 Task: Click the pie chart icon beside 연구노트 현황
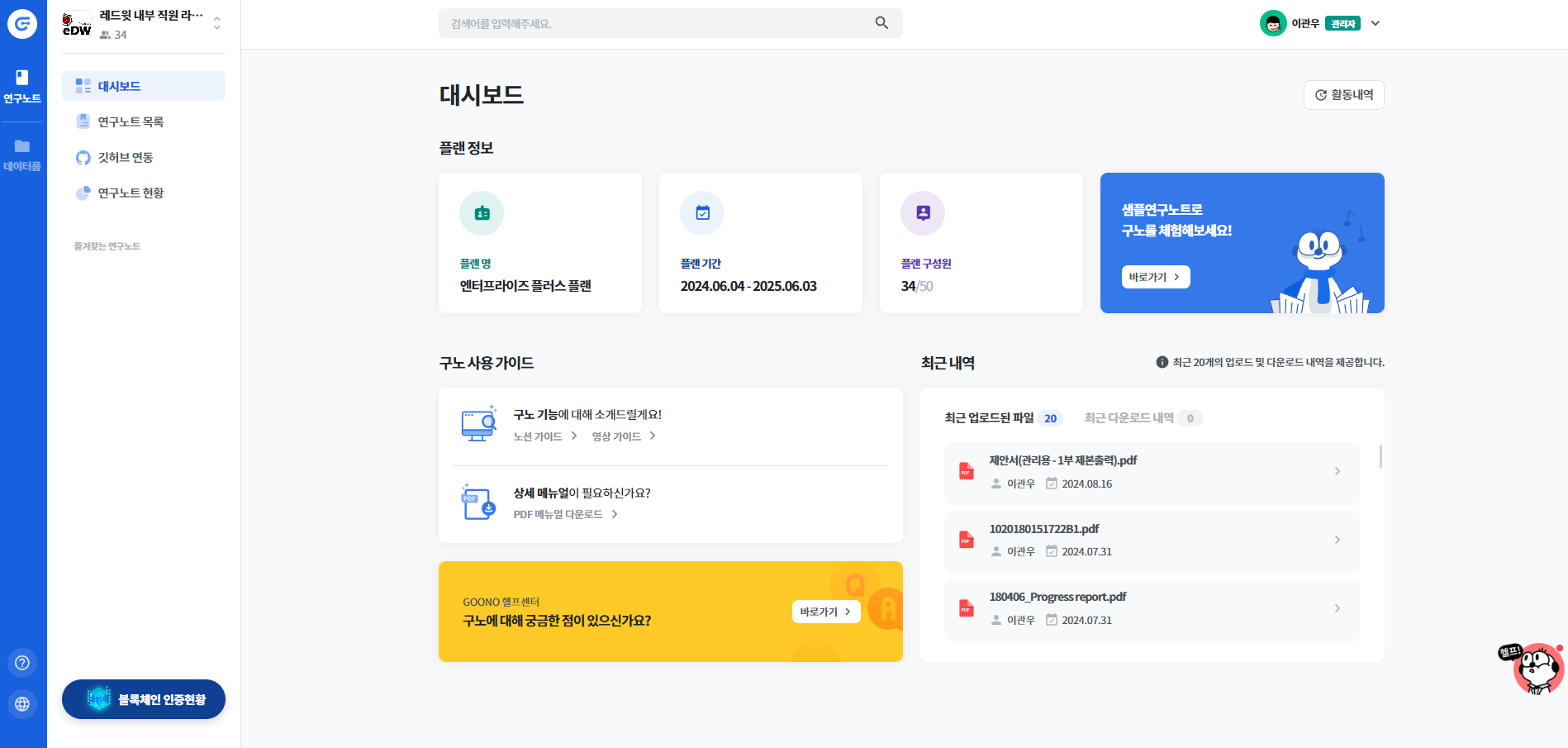[x=83, y=193]
